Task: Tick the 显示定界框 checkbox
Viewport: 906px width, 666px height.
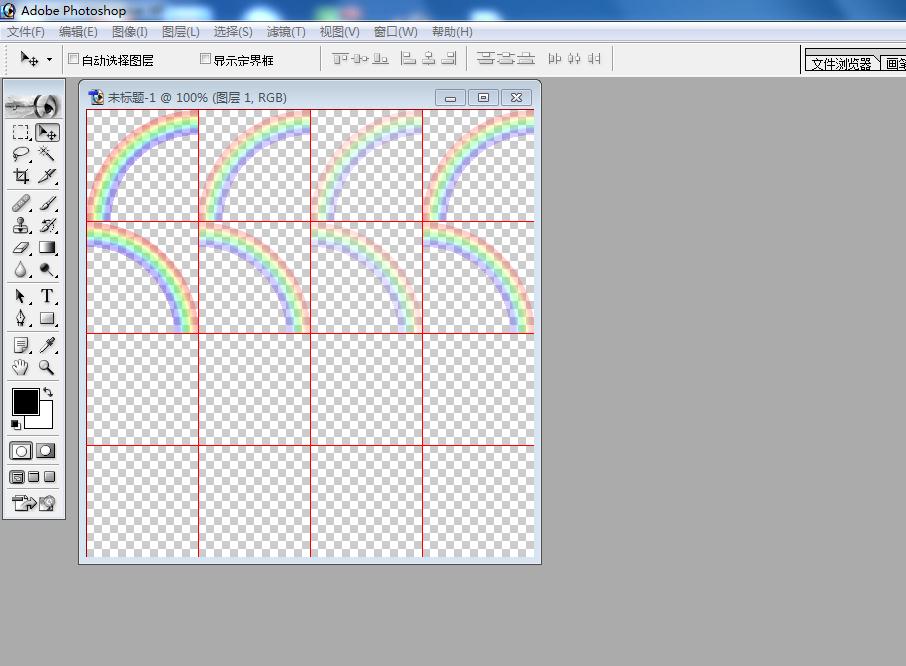Action: [x=205, y=59]
